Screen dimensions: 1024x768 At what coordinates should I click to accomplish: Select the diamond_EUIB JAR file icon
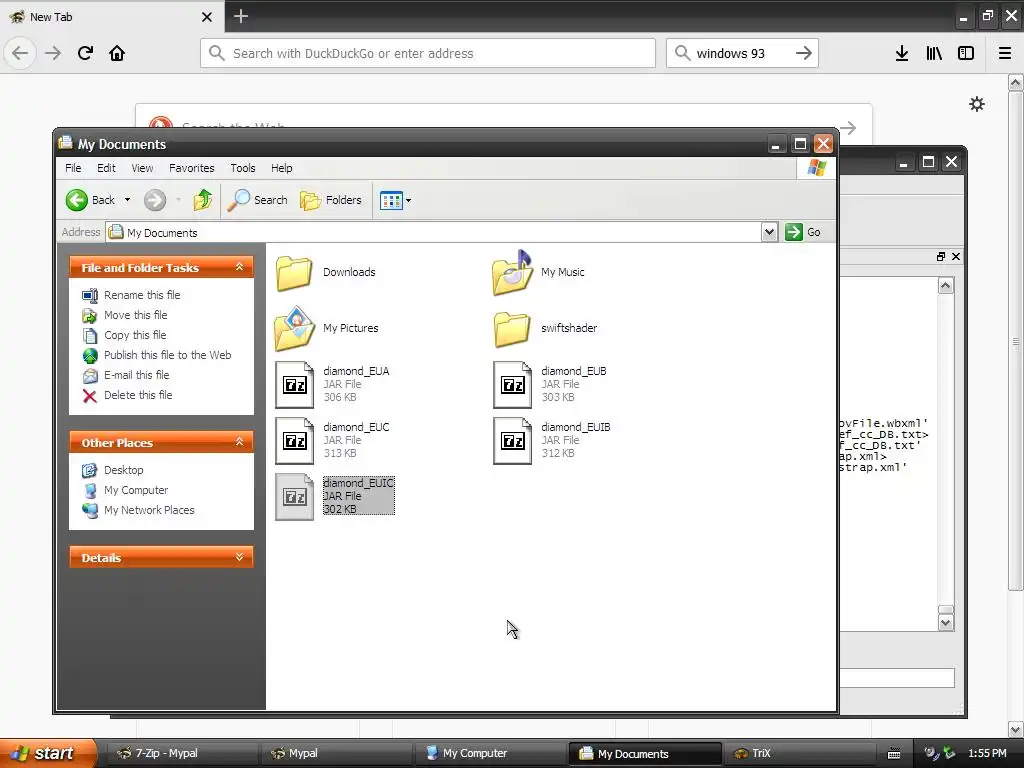click(x=513, y=441)
